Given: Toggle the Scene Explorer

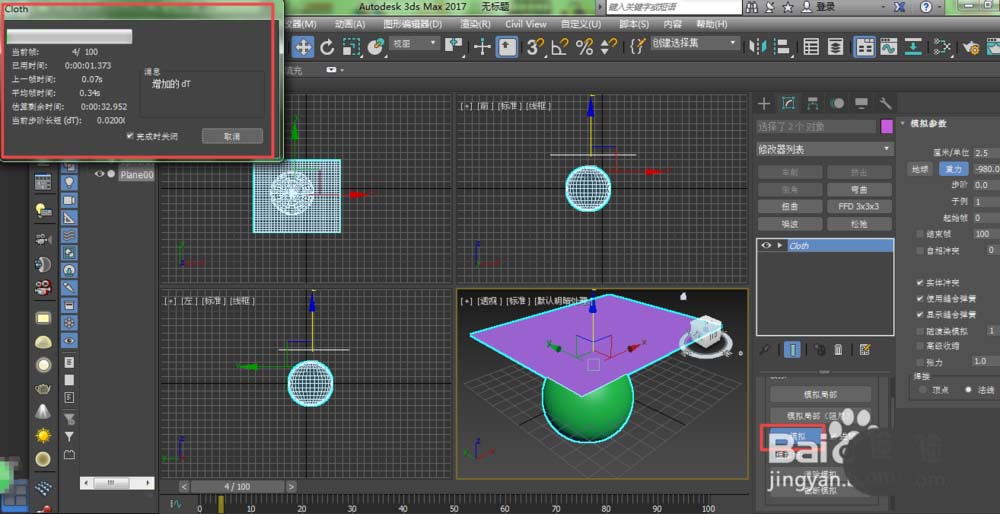Looking at the screenshot, I should (811, 47).
